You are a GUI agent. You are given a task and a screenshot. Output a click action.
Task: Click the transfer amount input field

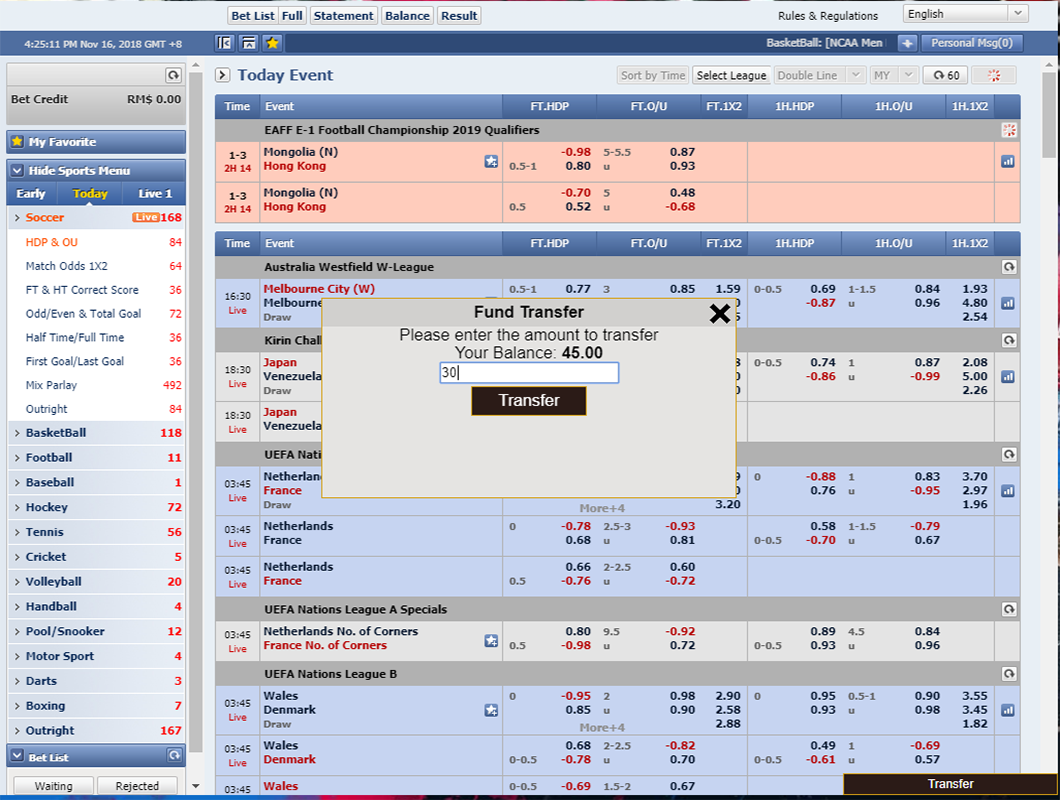point(529,373)
